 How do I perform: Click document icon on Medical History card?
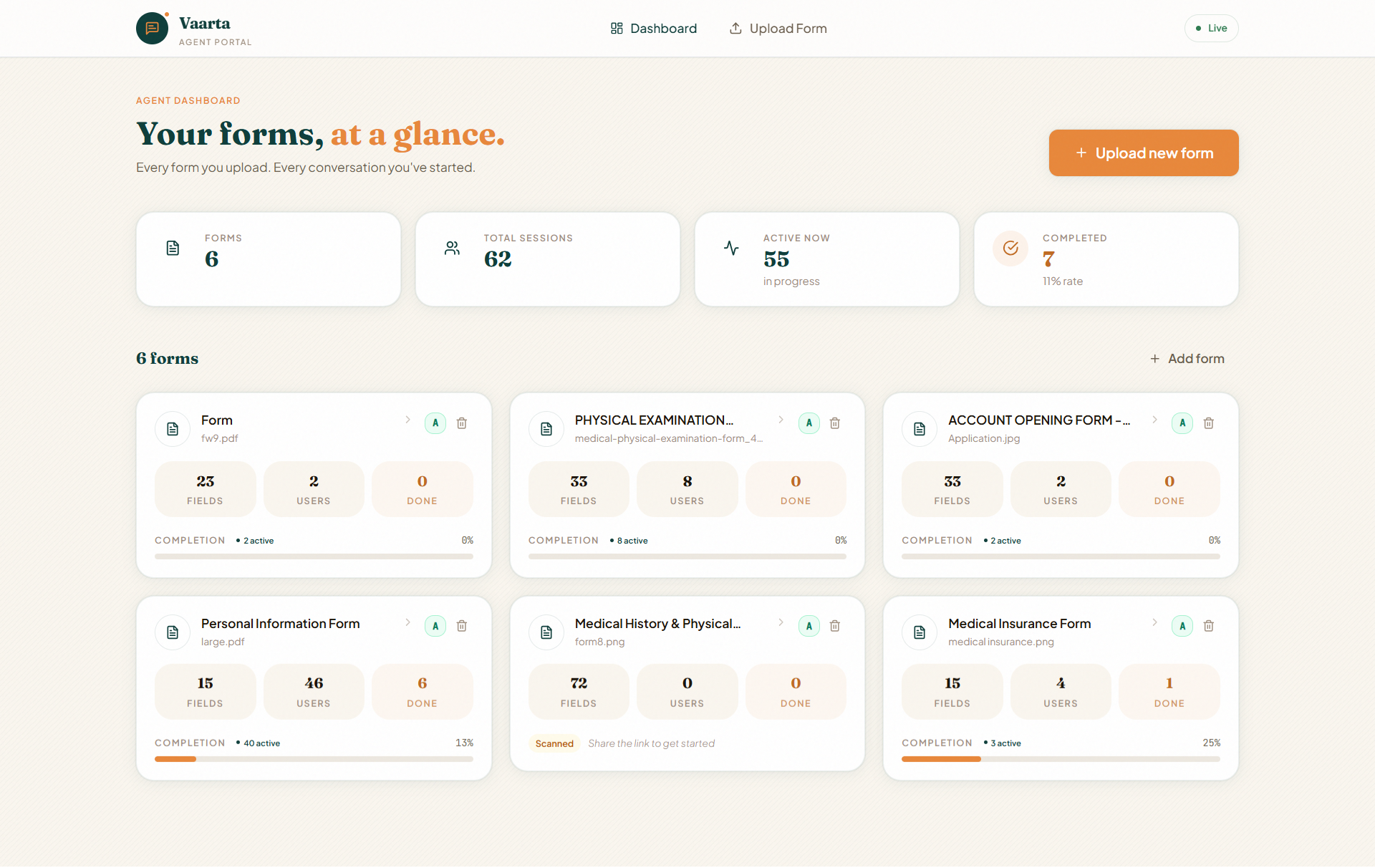[x=546, y=632]
